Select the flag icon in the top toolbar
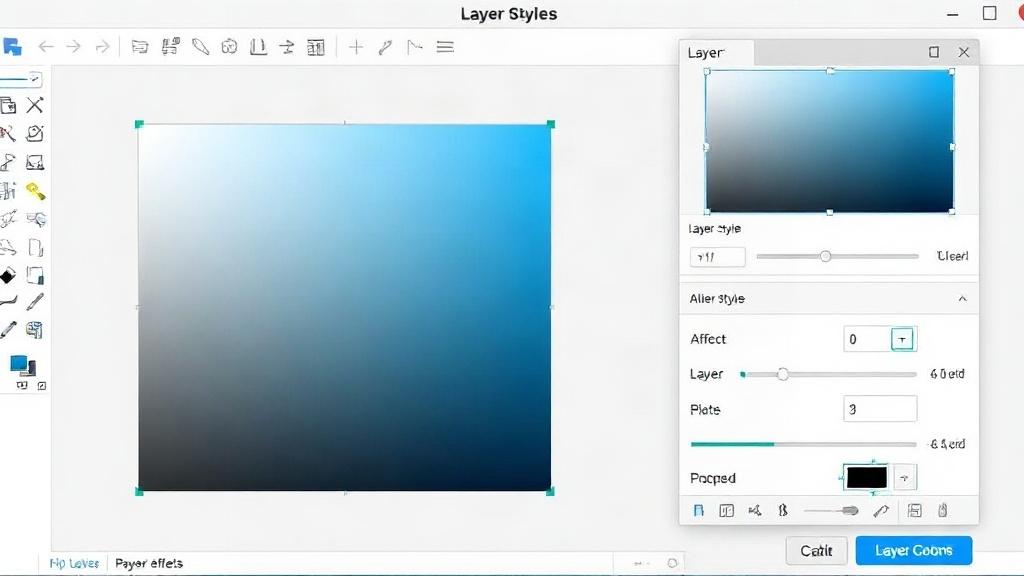This screenshot has width=1024, height=576. [x=415, y=47]
